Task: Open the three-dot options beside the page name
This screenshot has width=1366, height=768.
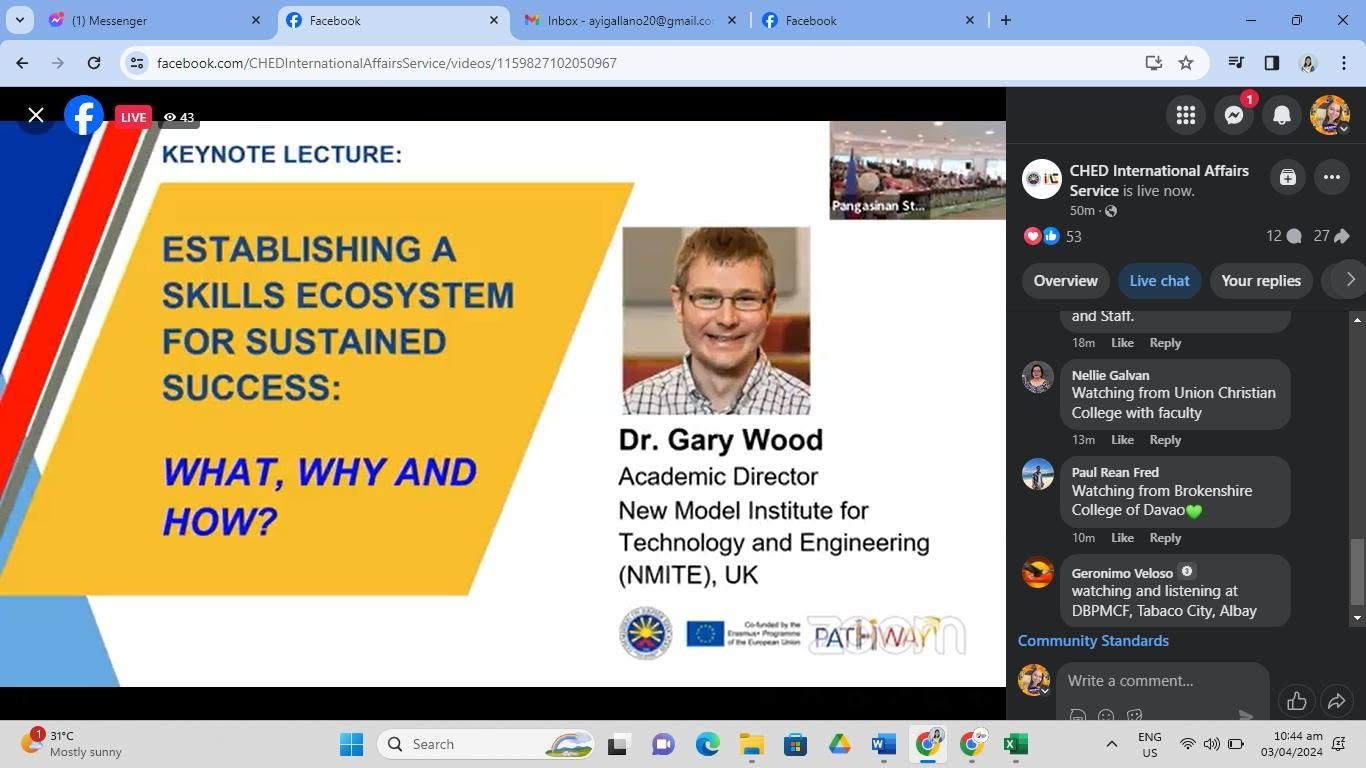Action: 1332,178
